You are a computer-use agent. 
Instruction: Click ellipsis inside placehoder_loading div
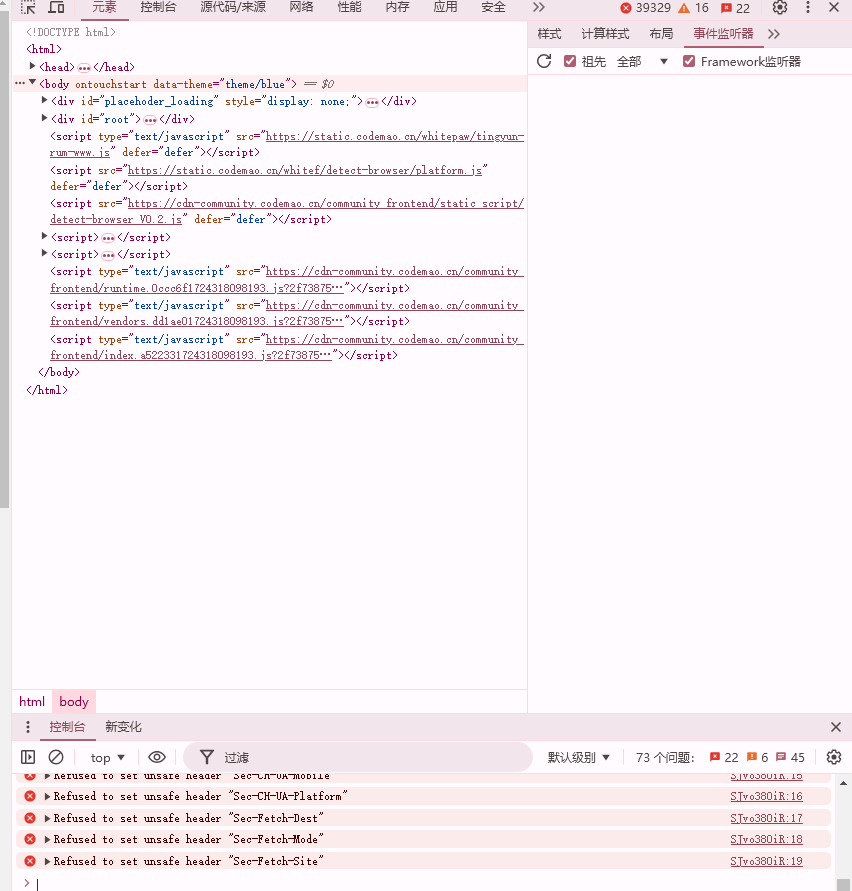tap(372, 102)
